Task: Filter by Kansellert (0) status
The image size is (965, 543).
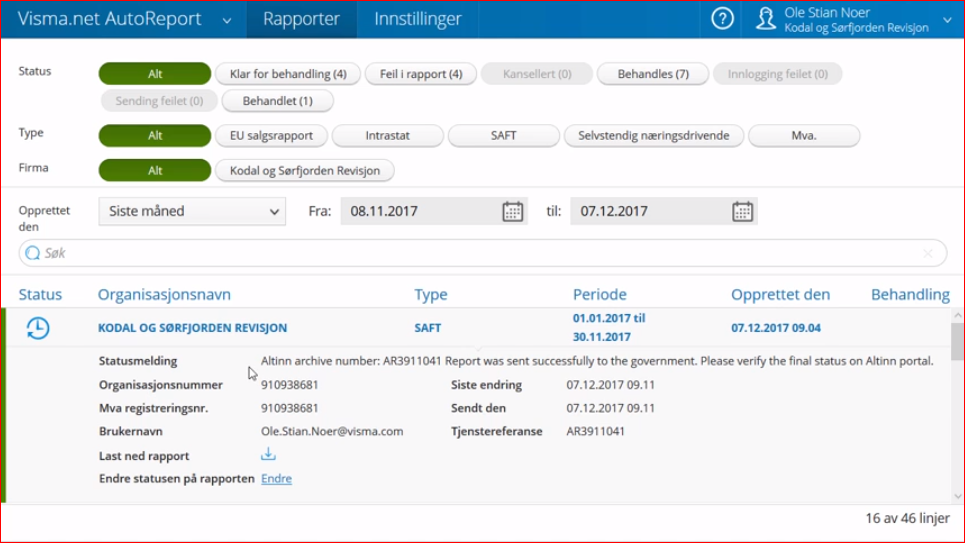Action: [x=537, y=74]
